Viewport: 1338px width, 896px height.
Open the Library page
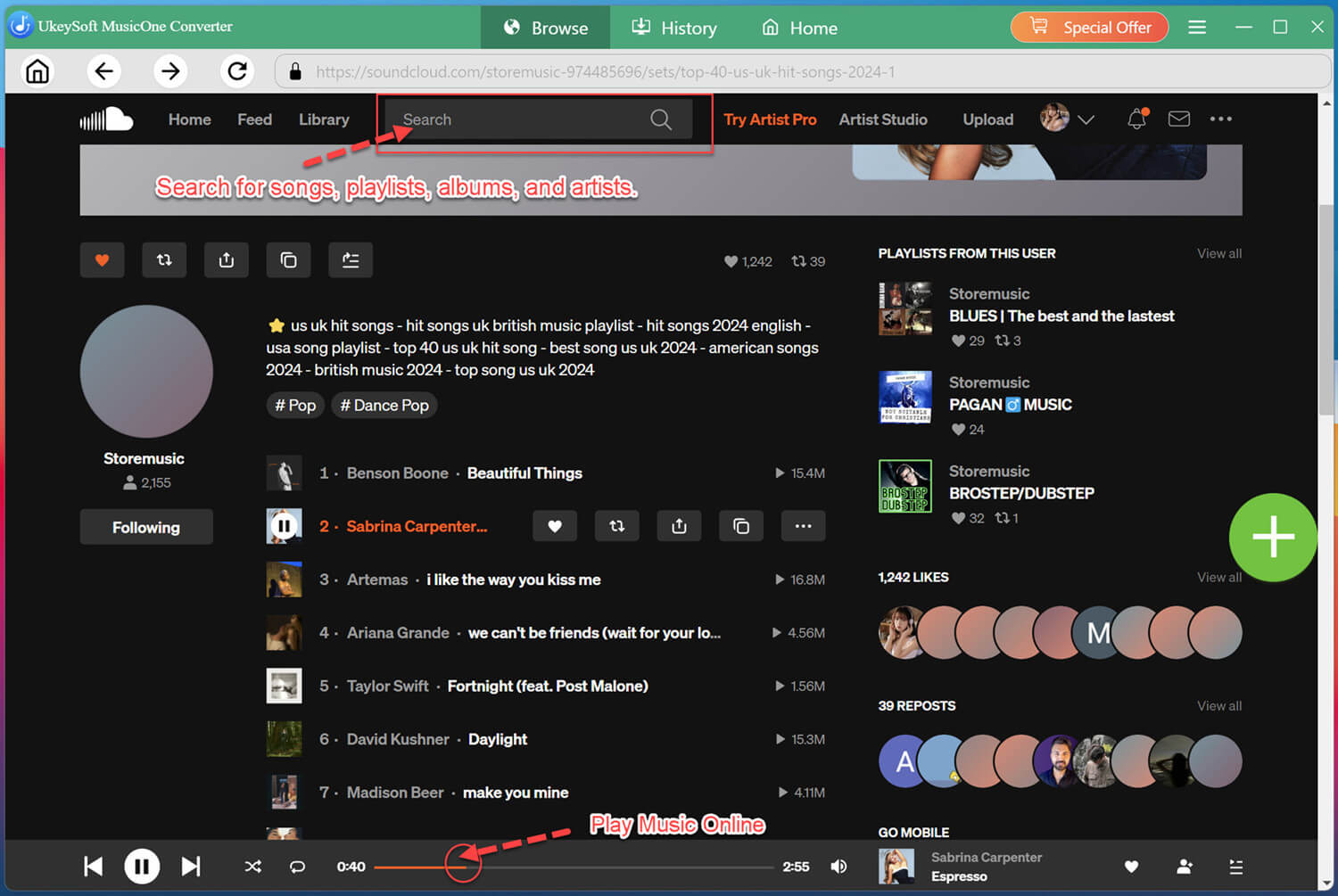[324, 119]
